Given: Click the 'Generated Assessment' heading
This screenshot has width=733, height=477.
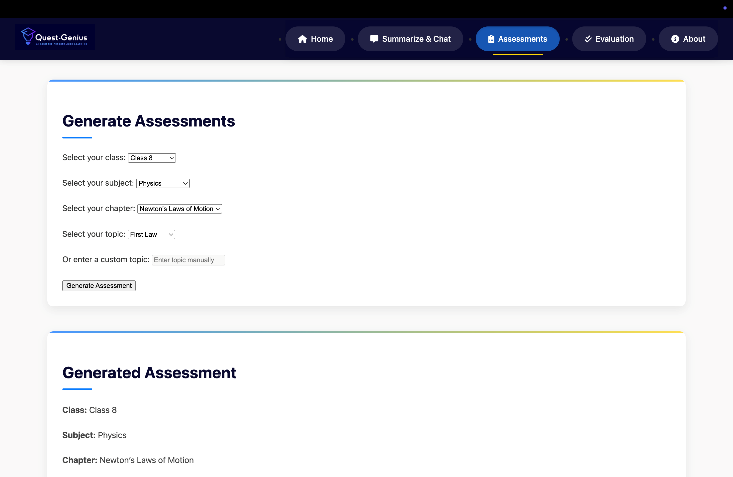Looking at the screenshot, I should point(149,373).
